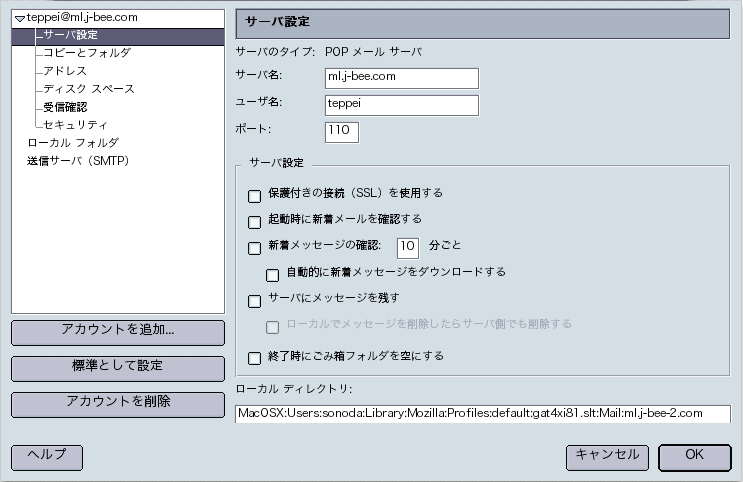Enable 自動的に新着メッセージをダウンロードする checkbox
The width and height of the screenshot is (743, 482).
pos(272,275)
